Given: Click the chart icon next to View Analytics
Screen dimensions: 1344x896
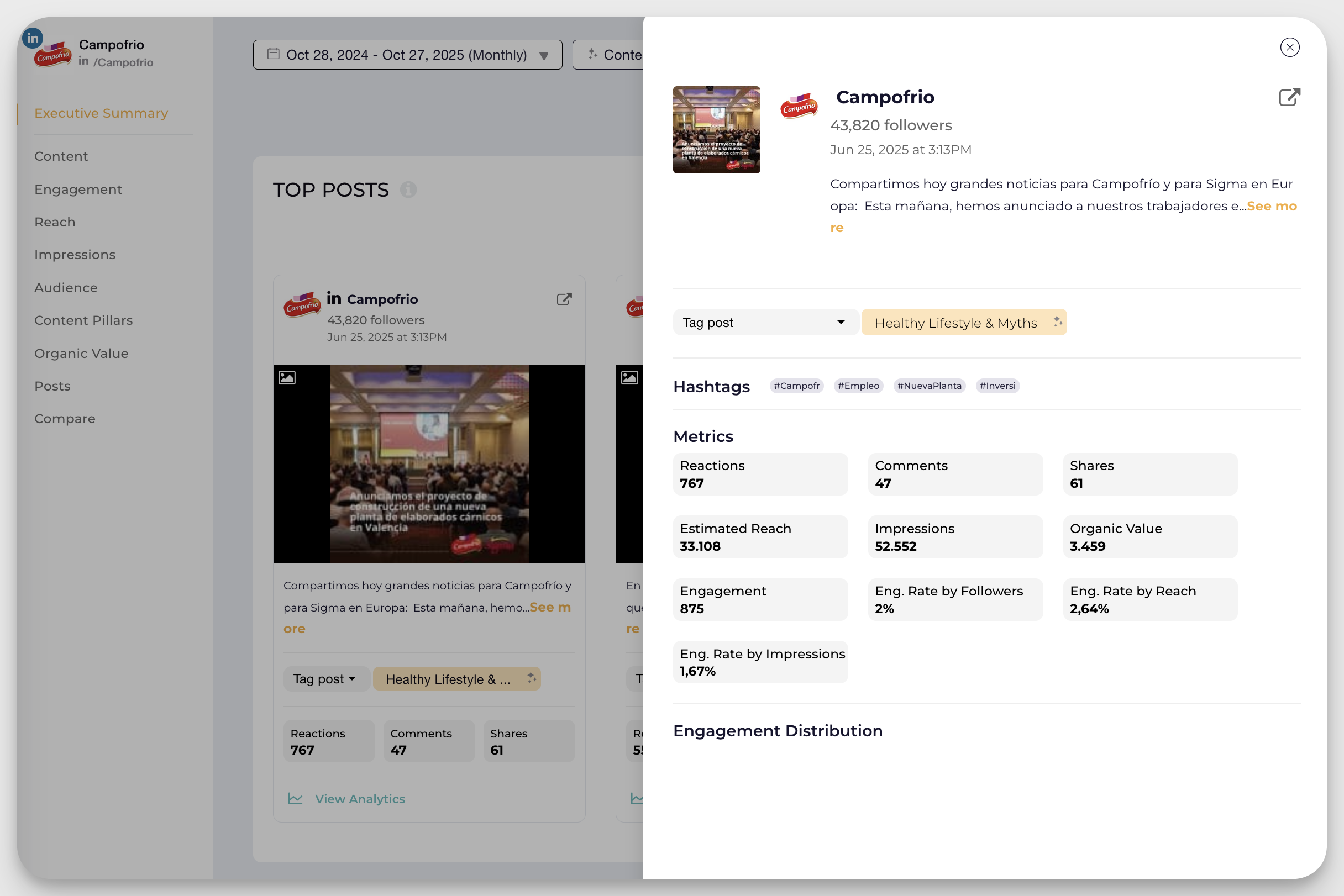Looking at the screenshot, I should [x=295, y=799].
